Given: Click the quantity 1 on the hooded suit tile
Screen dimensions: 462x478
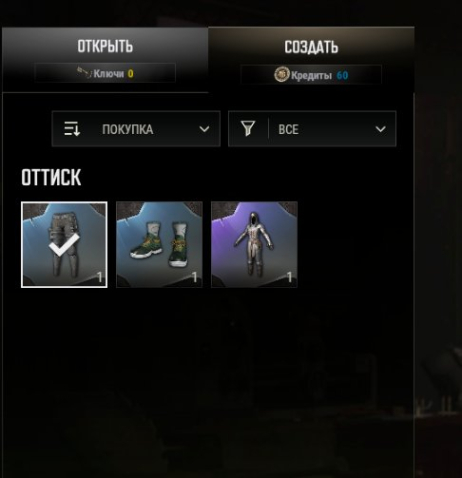Looking at the screenshot, I should click(290, 277).
